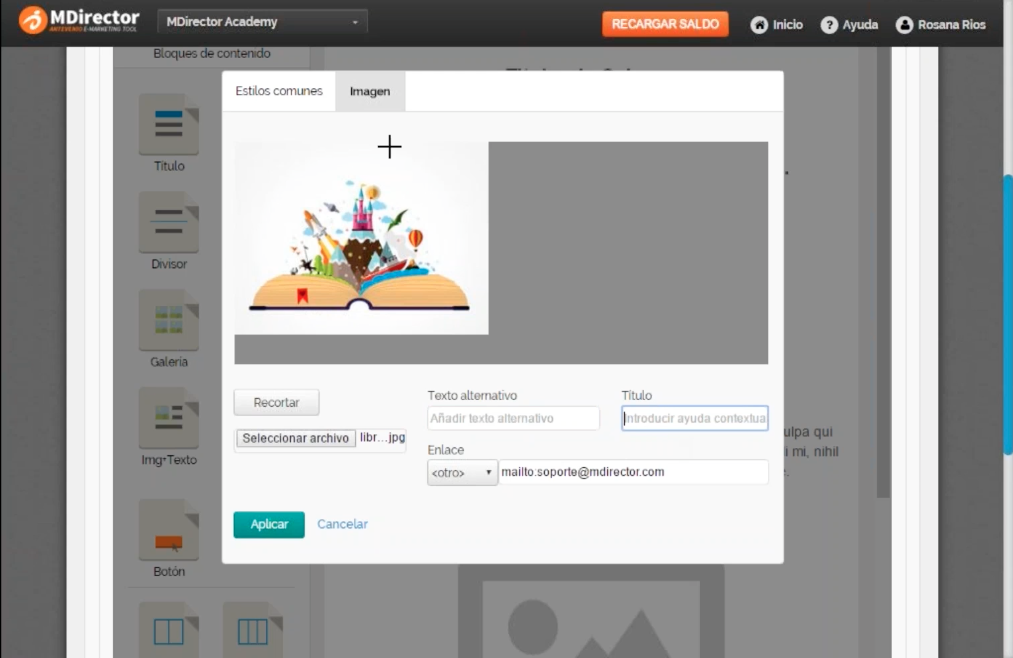
Task: Select the Img+Texto content block icon
Action: click(x=169, y=418)
